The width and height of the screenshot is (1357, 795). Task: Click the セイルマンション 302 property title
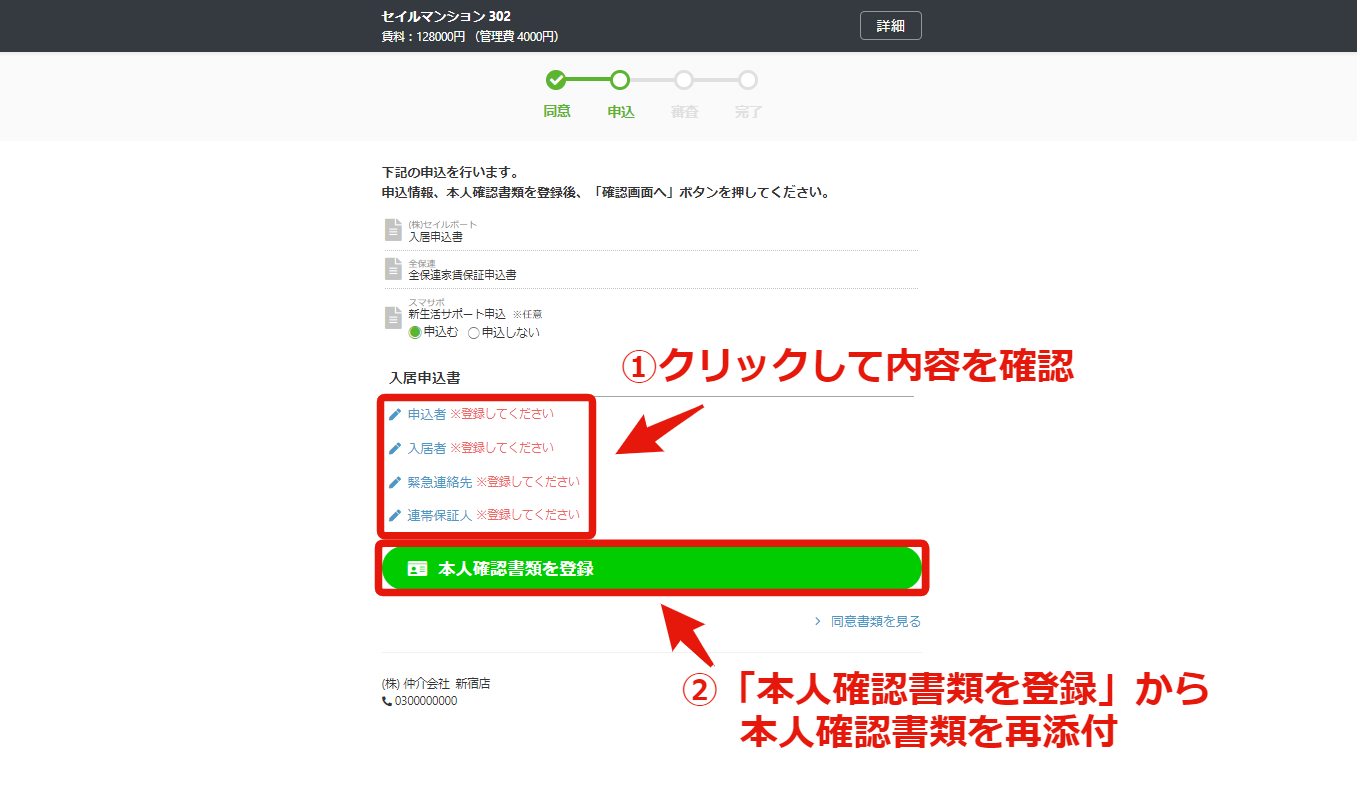[446, 16]
